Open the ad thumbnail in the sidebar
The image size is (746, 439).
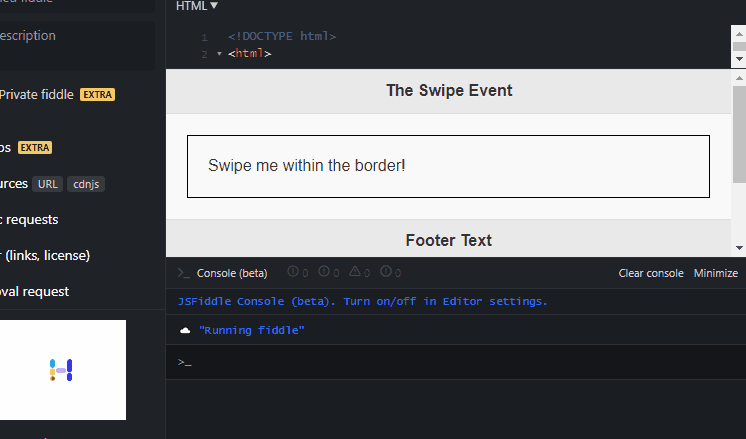(63, 370)
